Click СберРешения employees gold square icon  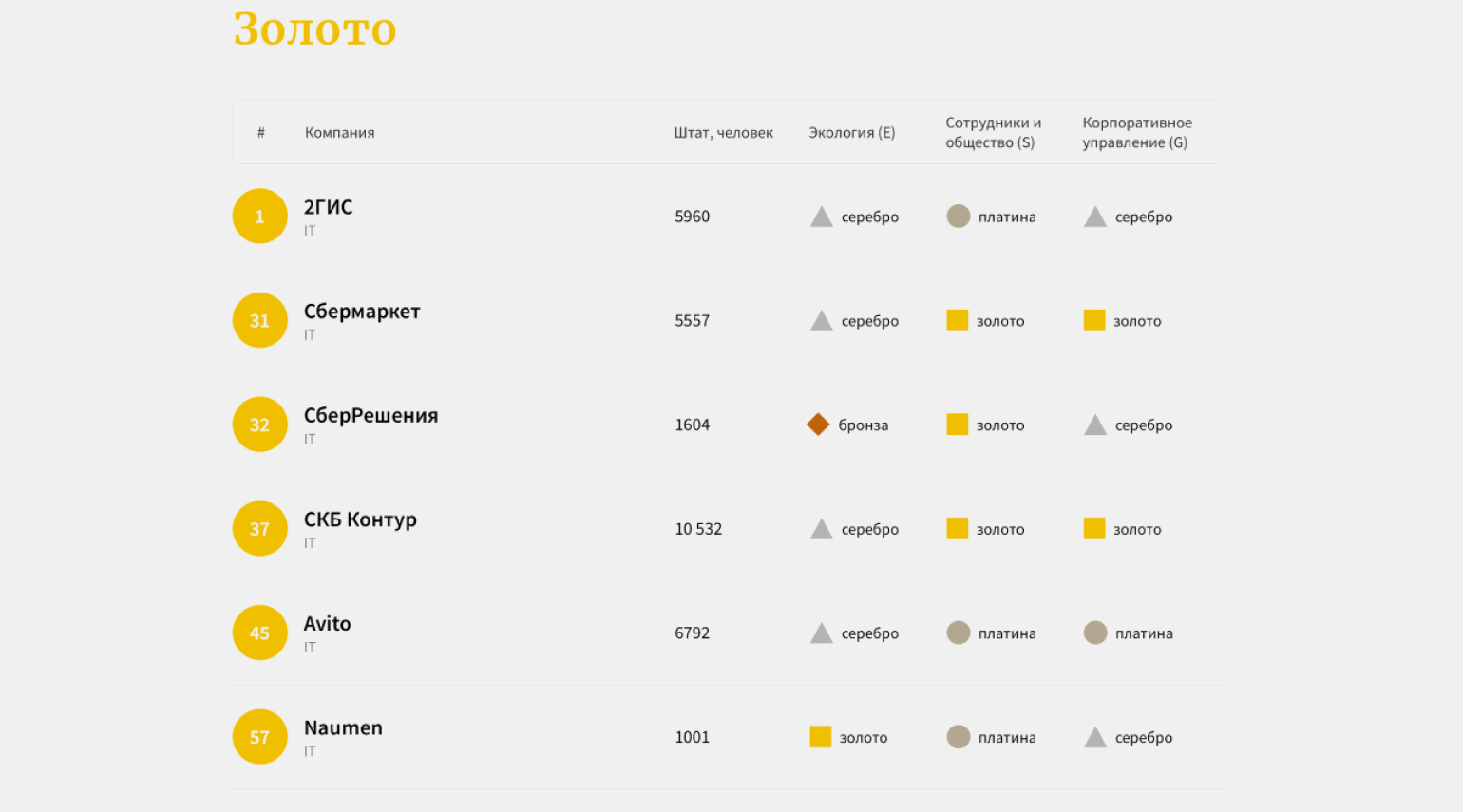click(x=957, y=425)
